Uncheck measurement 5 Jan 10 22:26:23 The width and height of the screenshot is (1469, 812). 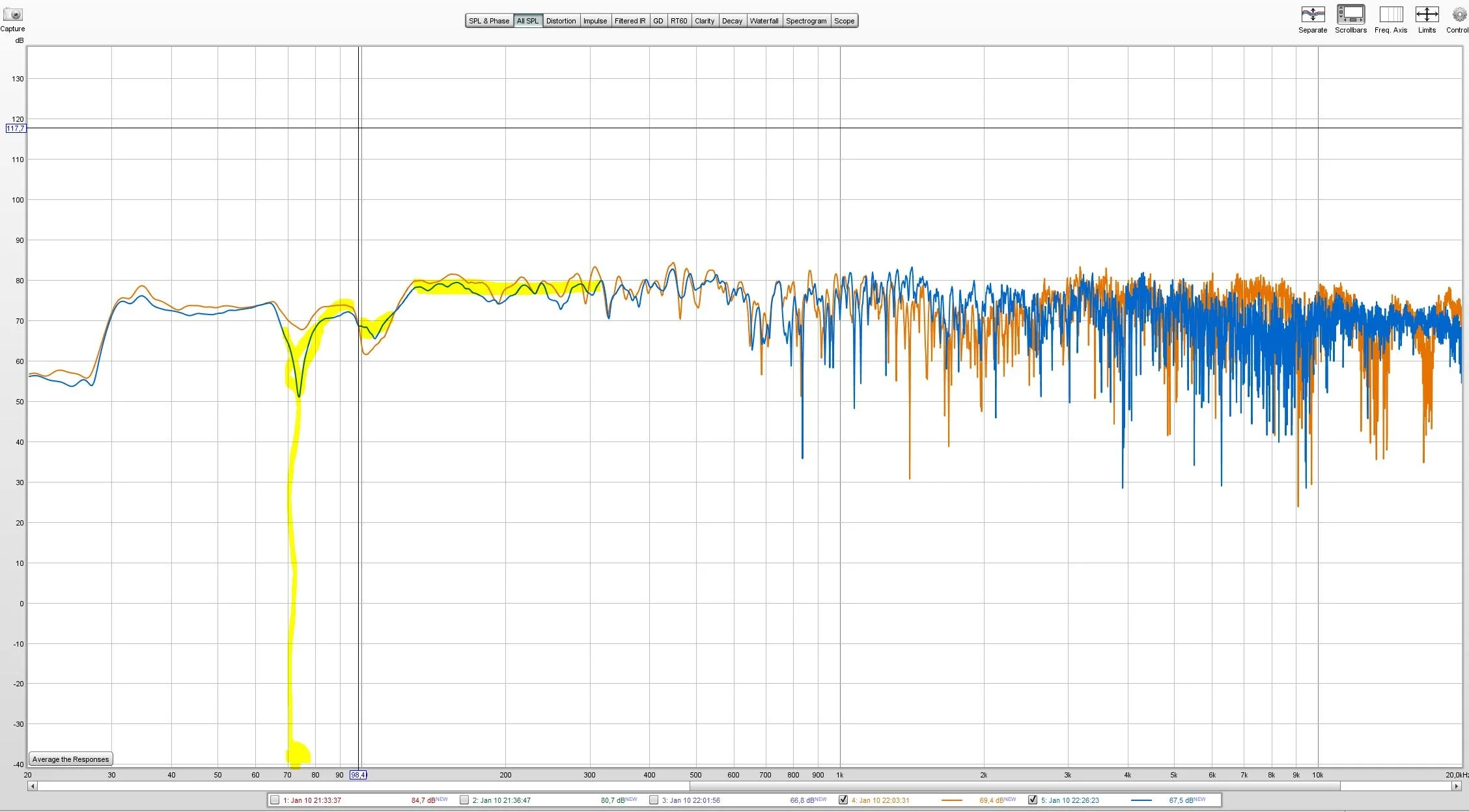click(1033, 800)
